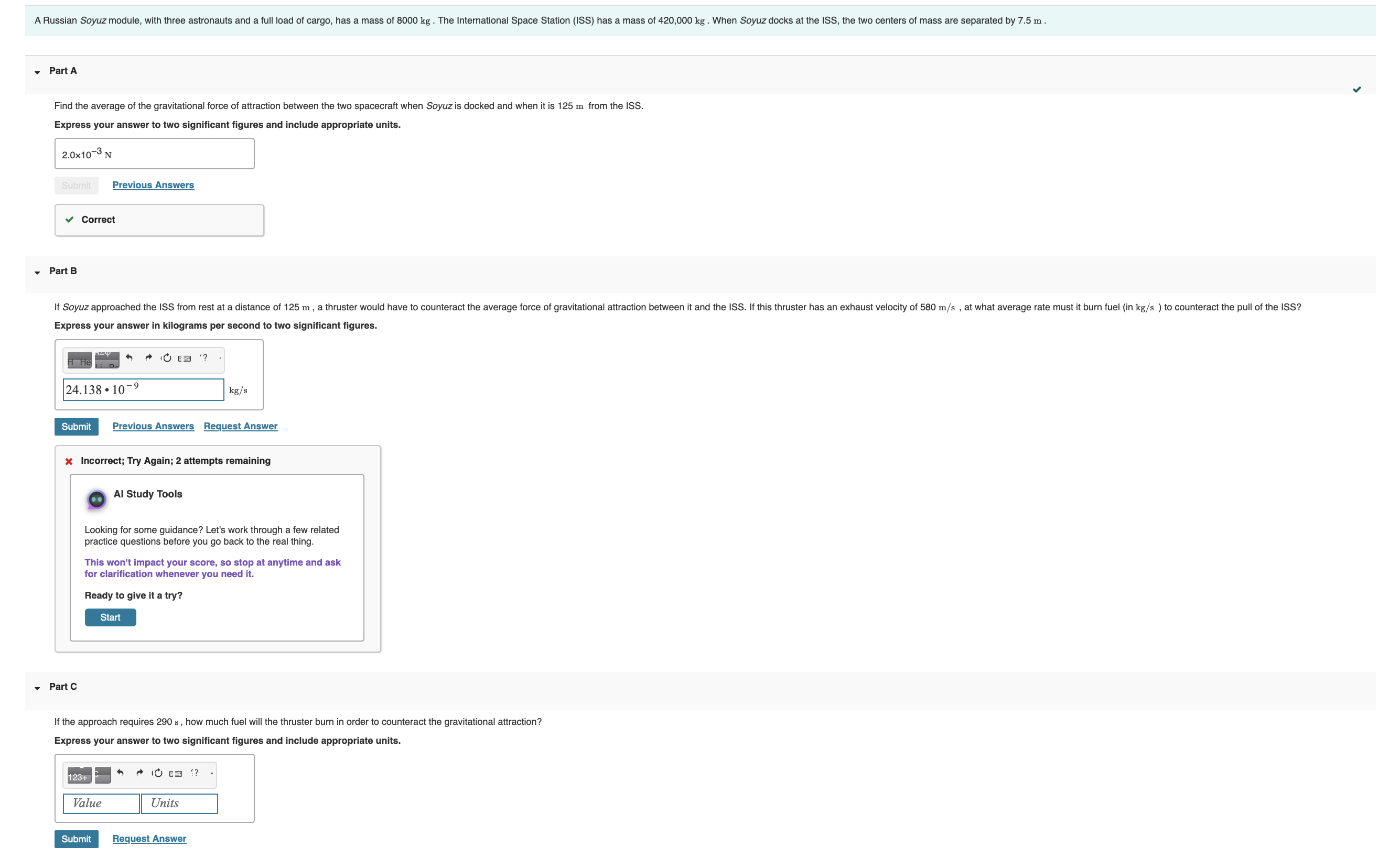Click the help question mark in Part B toolbar
Screen dimensions: 1400x868
pyautogui.click(x=204, y=357)
